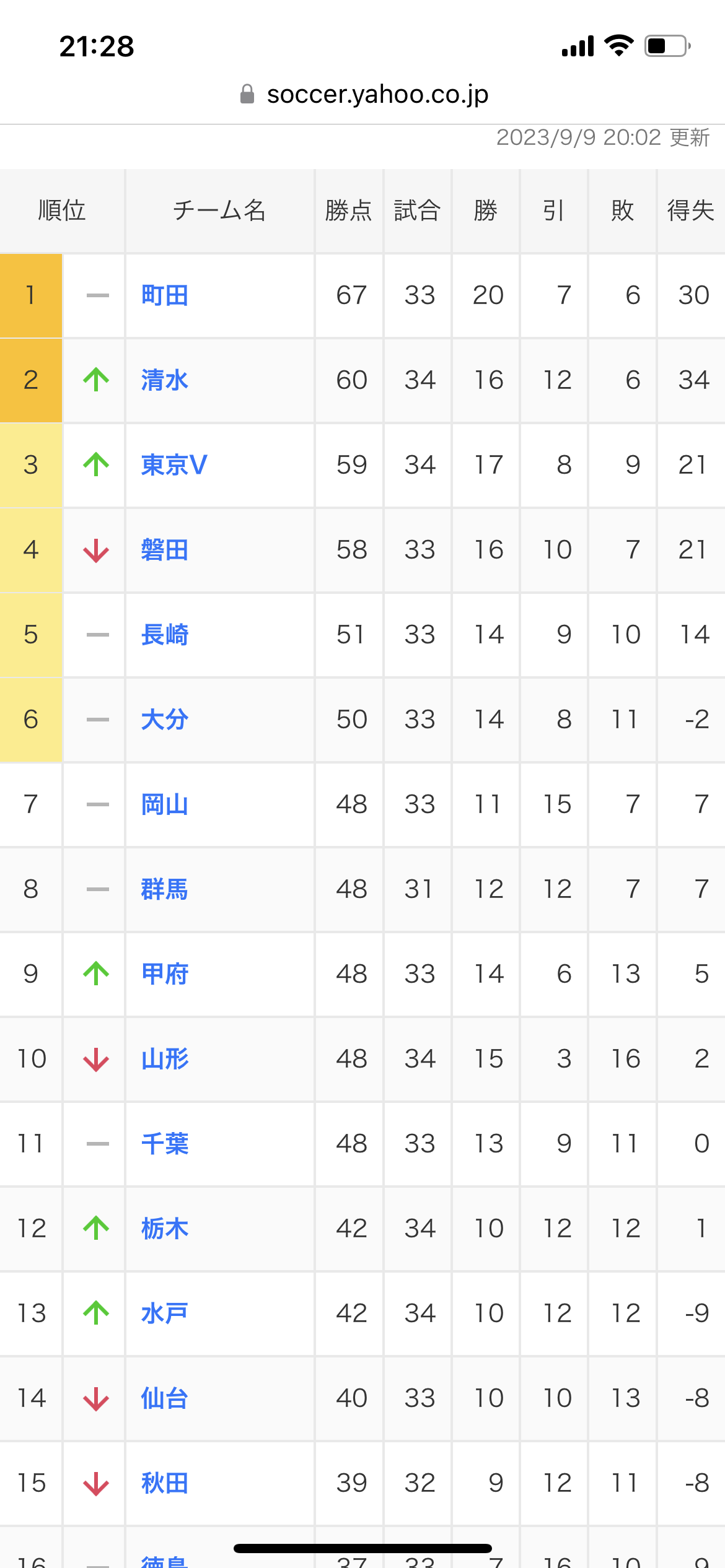This screenshot has height=1568, width=725.
Task: Open the 群馬 team link
Action: click(165, 889)
